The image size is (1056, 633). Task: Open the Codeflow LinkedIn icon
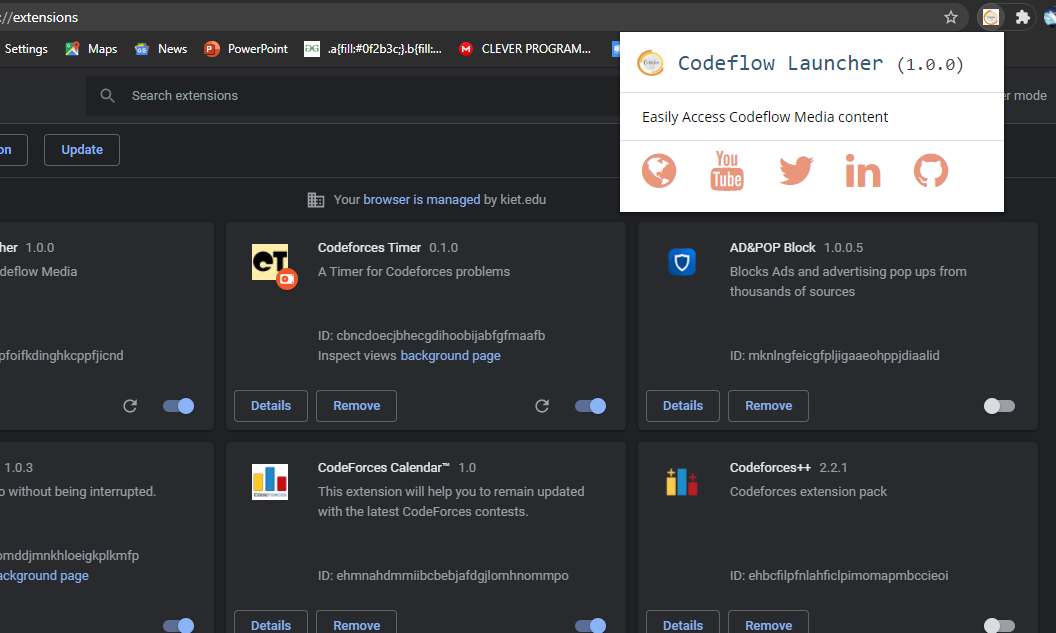tap(863, 171)
